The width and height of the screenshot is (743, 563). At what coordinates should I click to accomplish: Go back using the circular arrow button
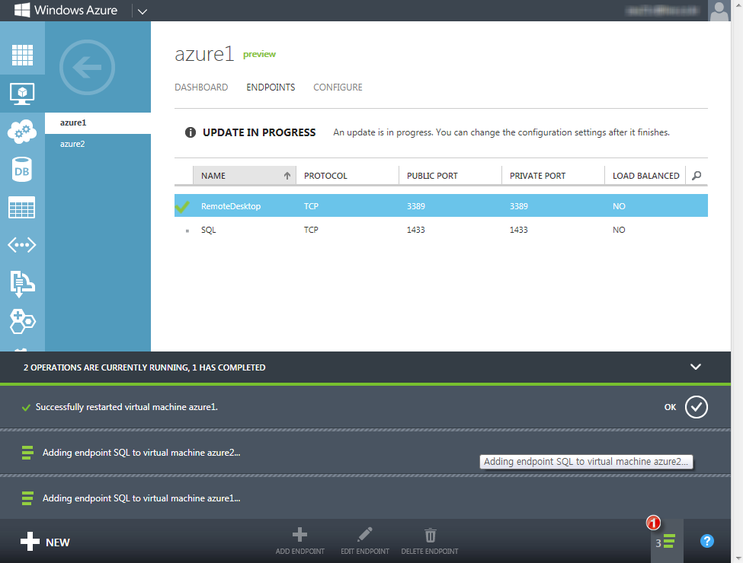(87, 67)
